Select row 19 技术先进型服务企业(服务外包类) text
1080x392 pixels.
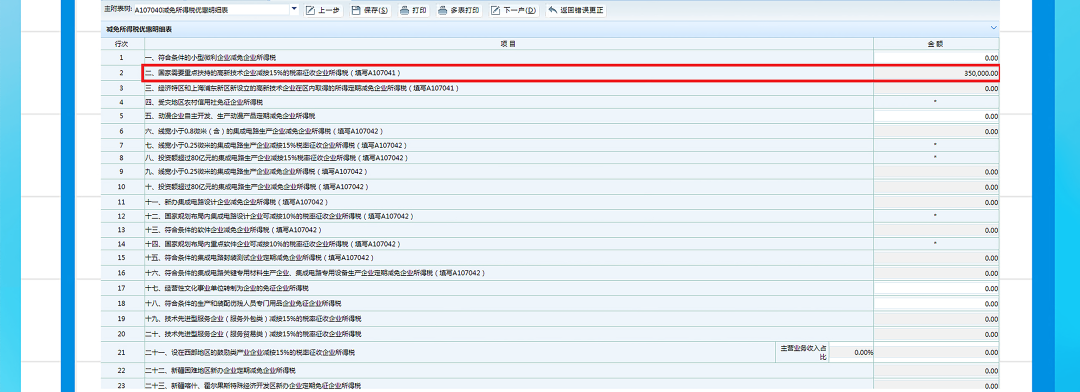point(253,319)
